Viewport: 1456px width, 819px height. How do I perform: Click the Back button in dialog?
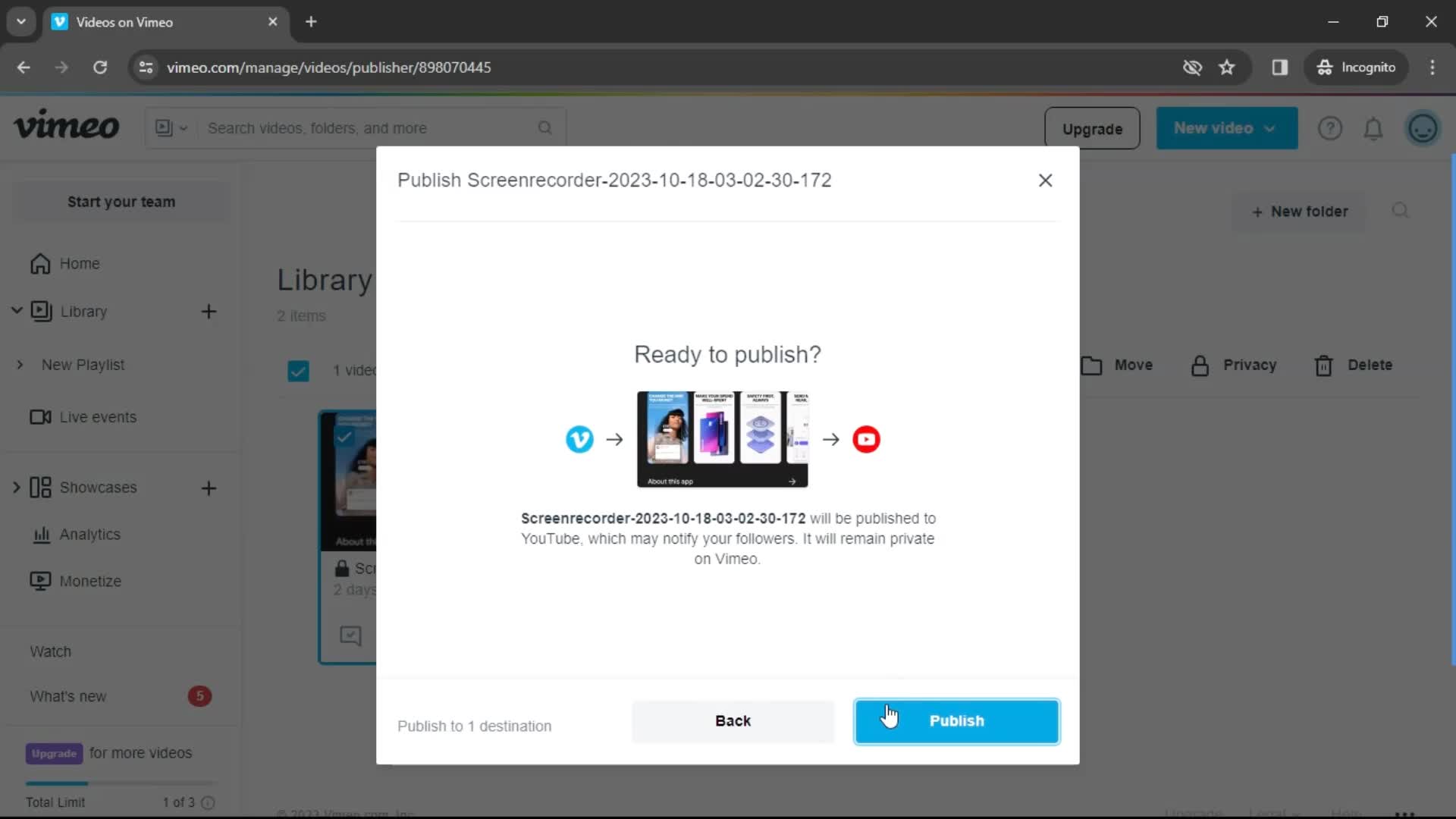coord(734,721)
